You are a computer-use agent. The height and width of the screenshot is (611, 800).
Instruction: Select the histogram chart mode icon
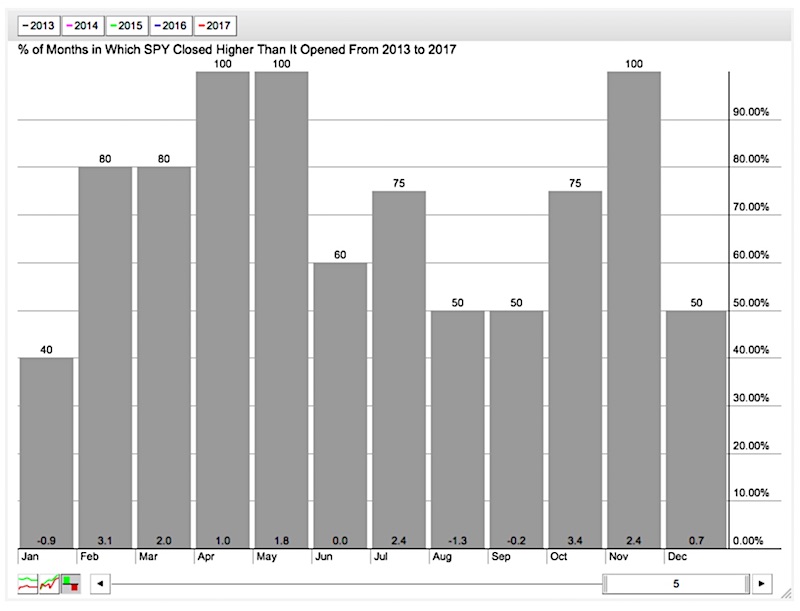[x=70, y=583]
